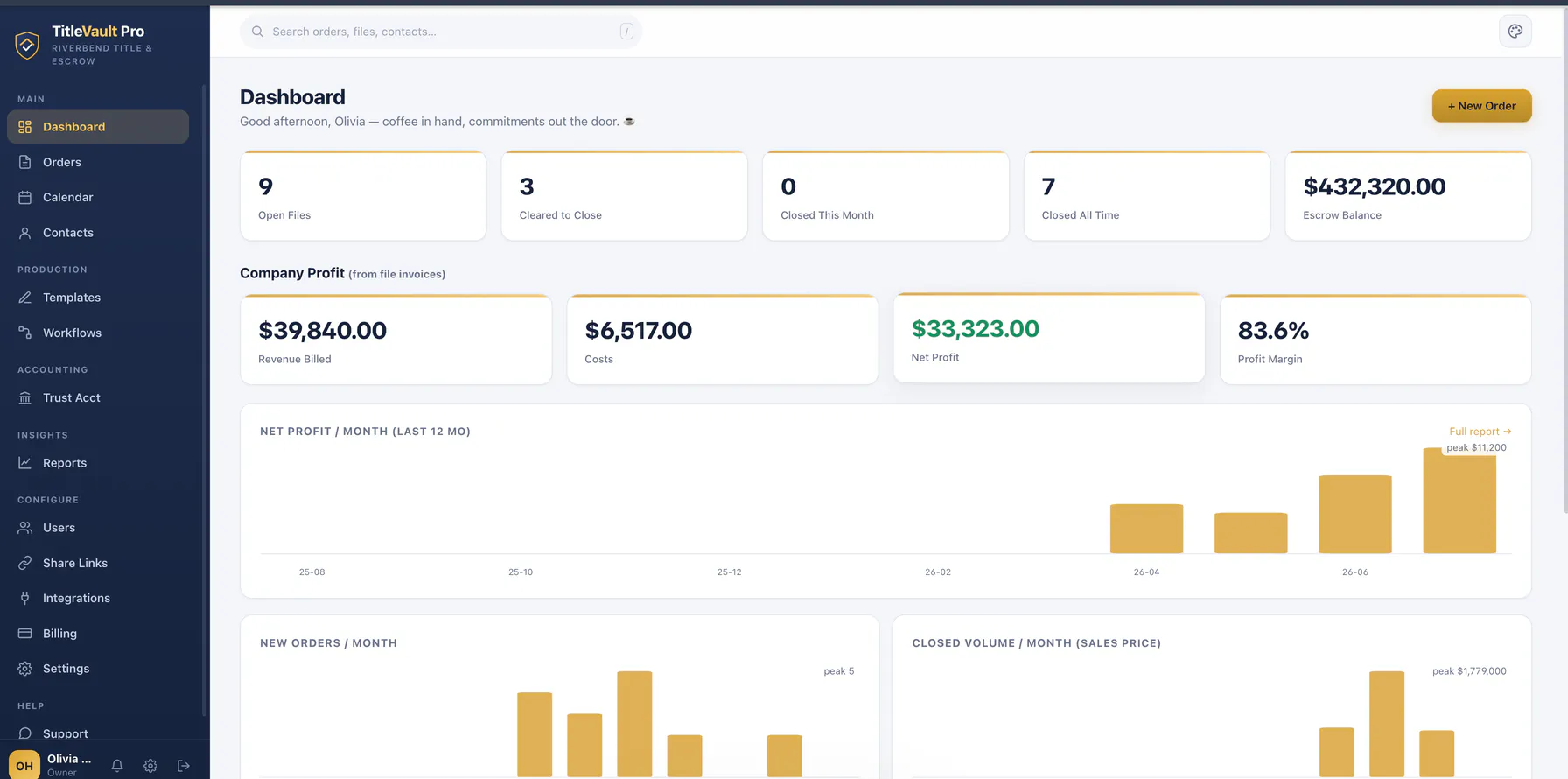Click the OH user avatar
The image size is (1568, 779).
(x=24, y=765)
